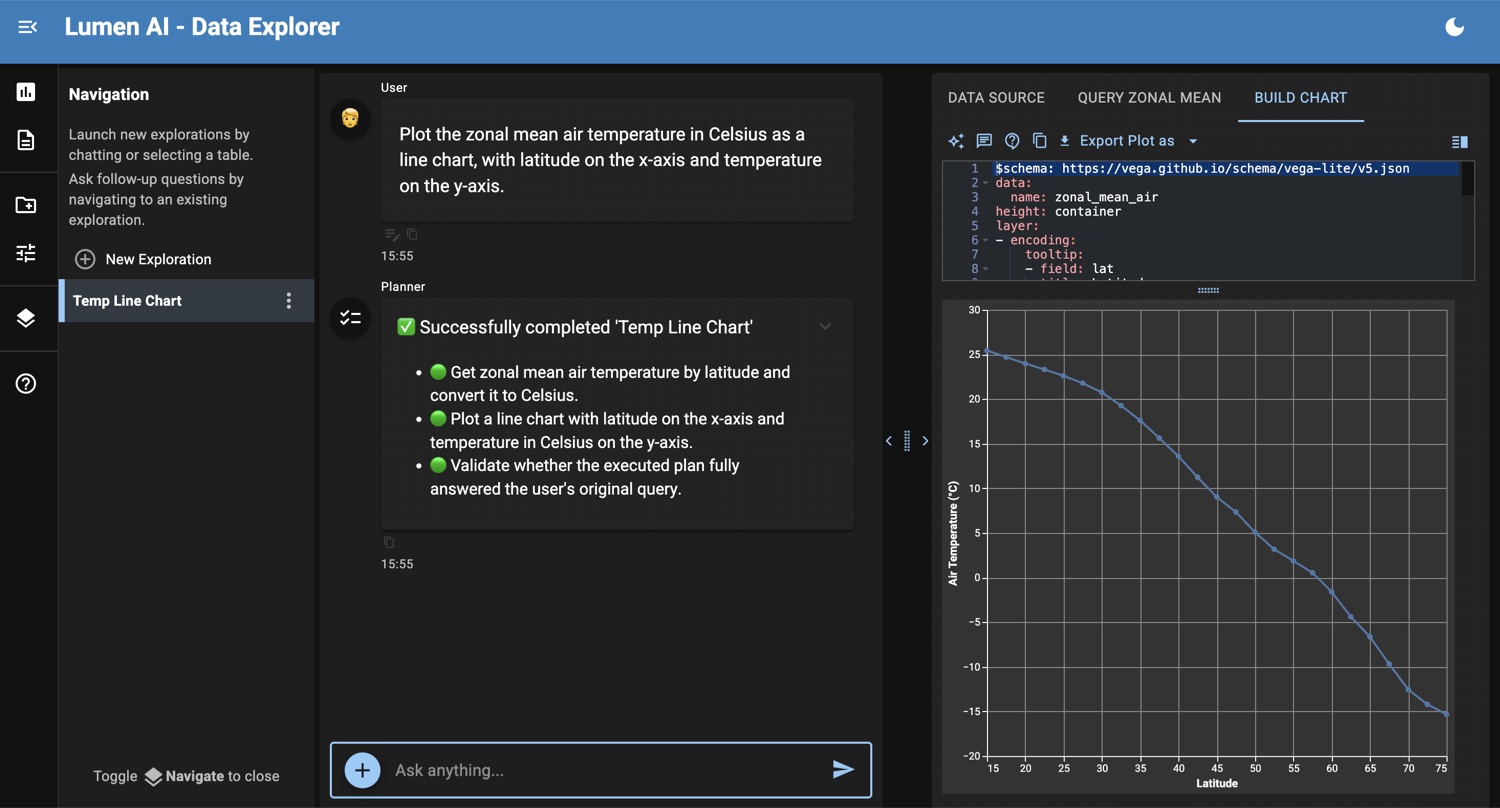This screenshot has height=808, width=1500.
Task: Expand panel with right chevron on divider
Action: pos(925,441)
